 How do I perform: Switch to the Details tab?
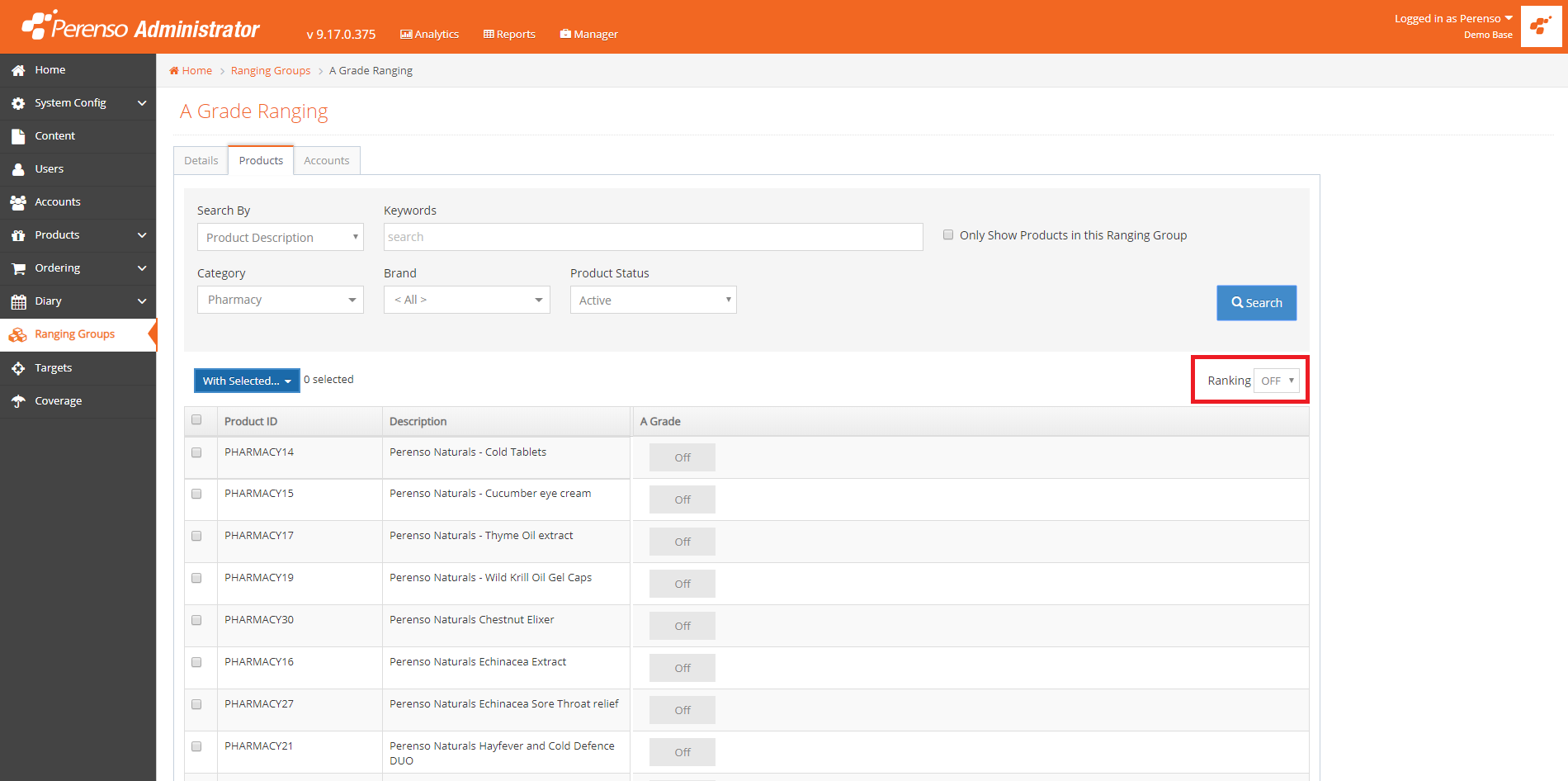[x=201, y=160]
